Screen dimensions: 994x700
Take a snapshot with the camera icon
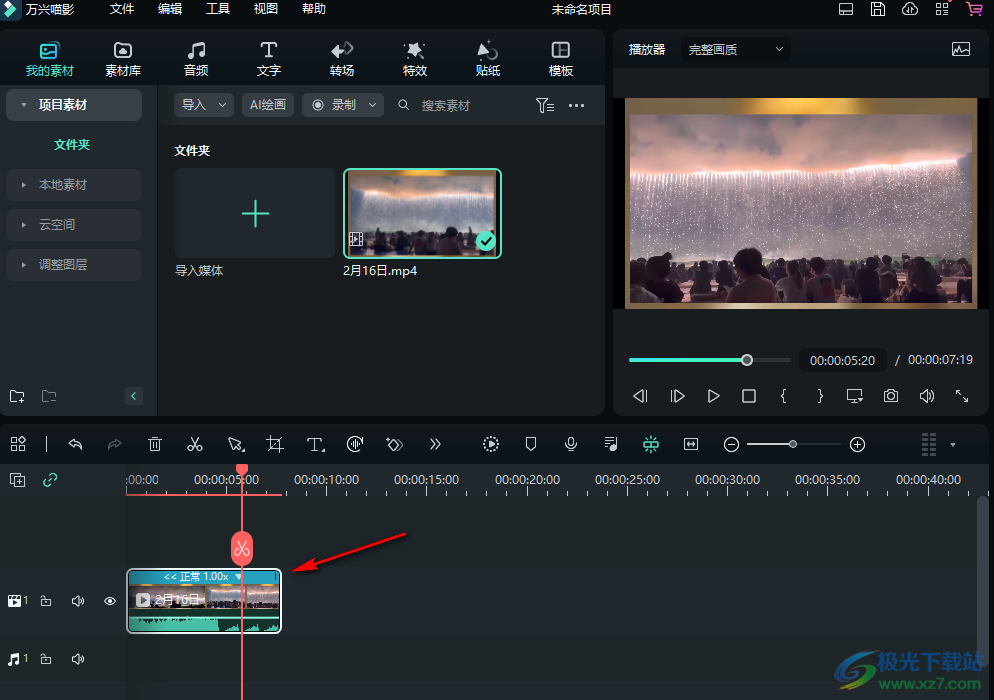[x=890, y=396]
